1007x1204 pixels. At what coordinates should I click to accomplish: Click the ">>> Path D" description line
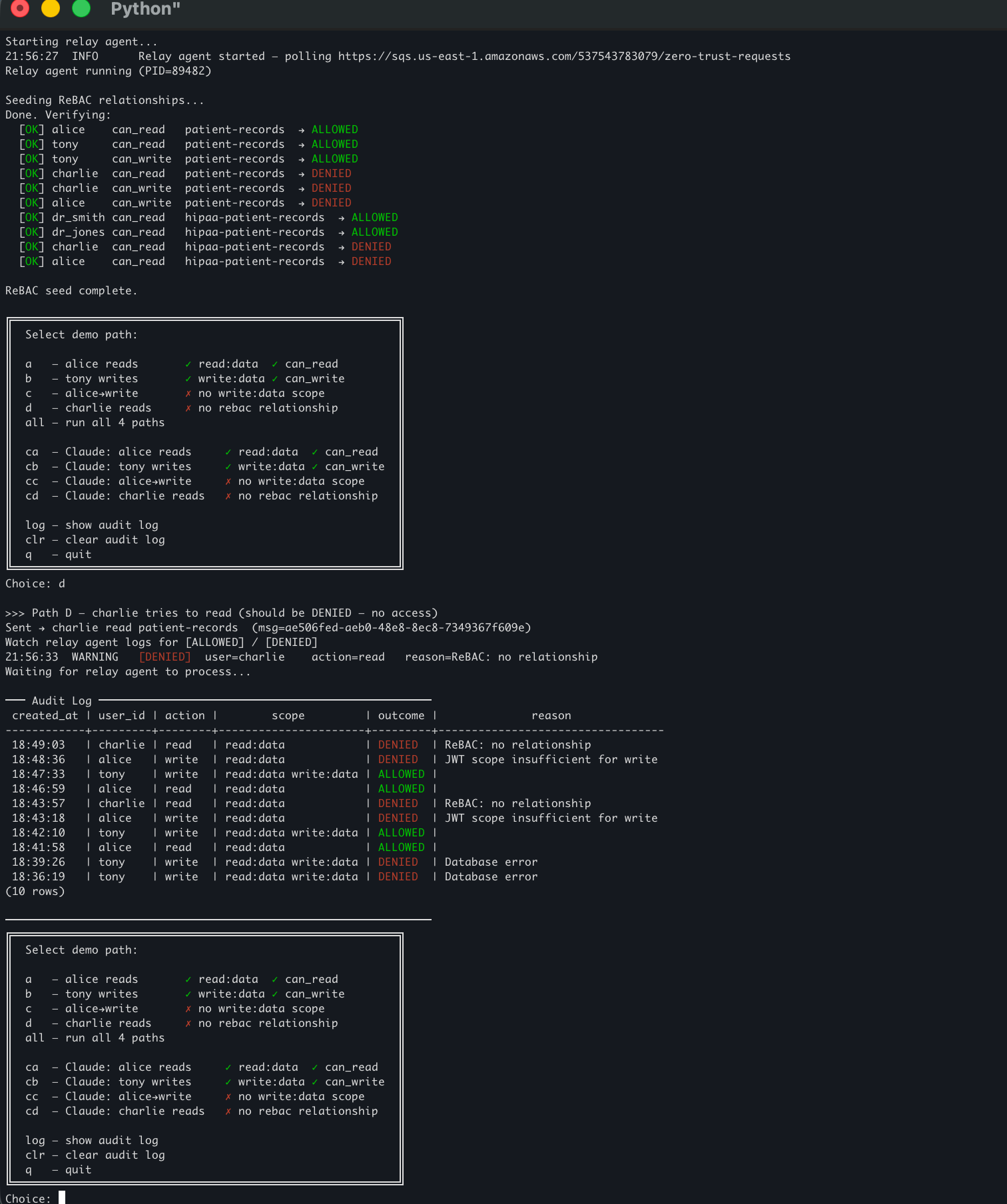(x=221, y=613)
